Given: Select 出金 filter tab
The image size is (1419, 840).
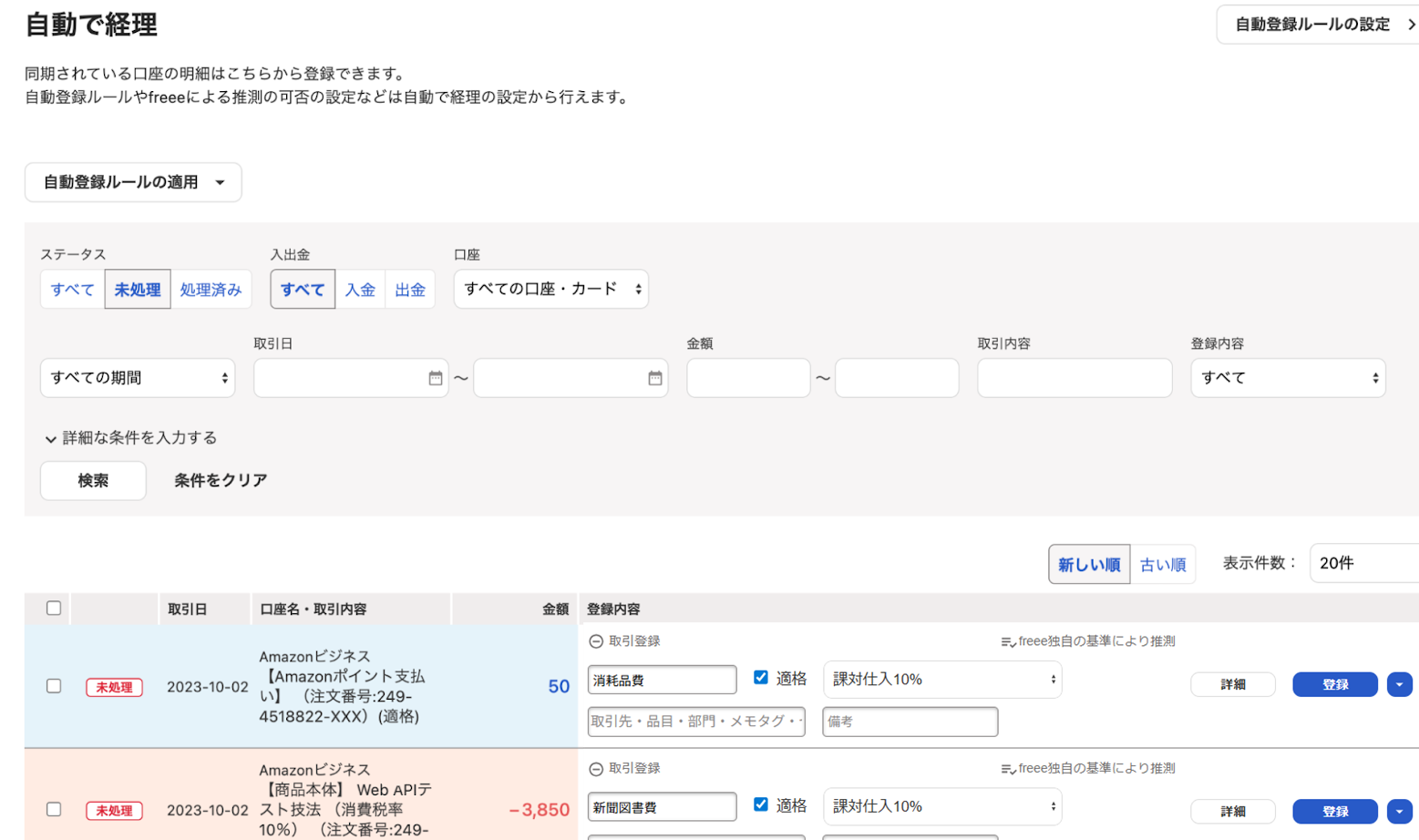Looking at the screenshot, I should [410, 290].
